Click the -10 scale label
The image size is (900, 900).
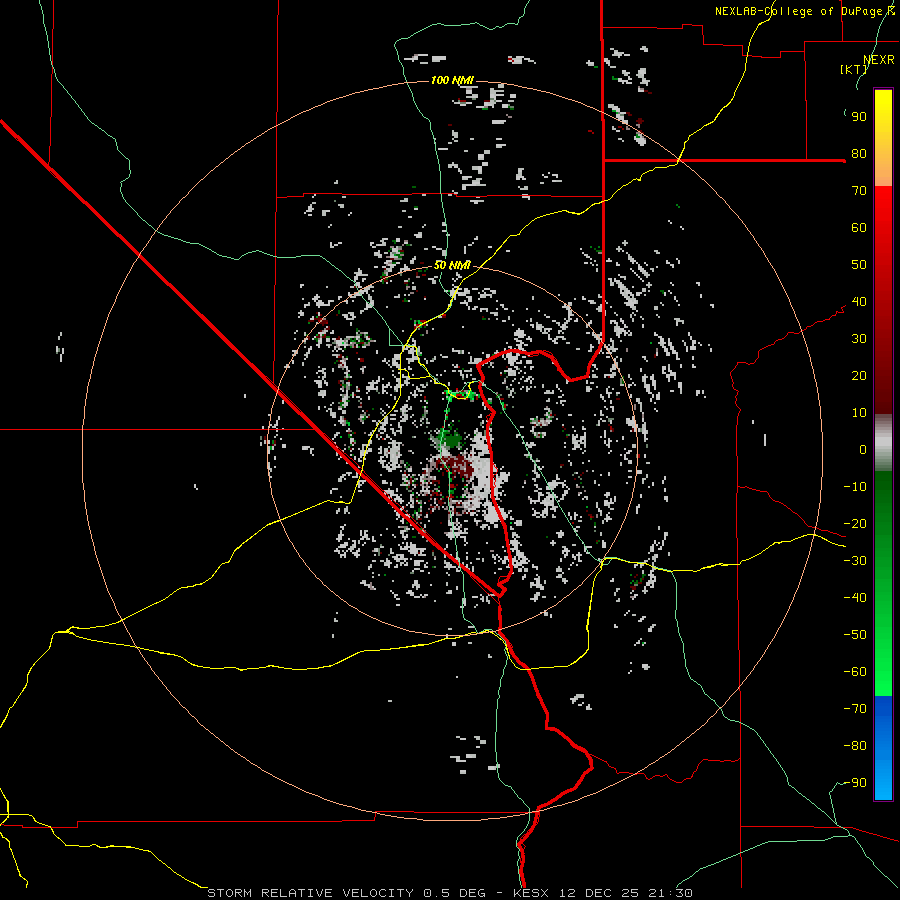pos(855,487)
